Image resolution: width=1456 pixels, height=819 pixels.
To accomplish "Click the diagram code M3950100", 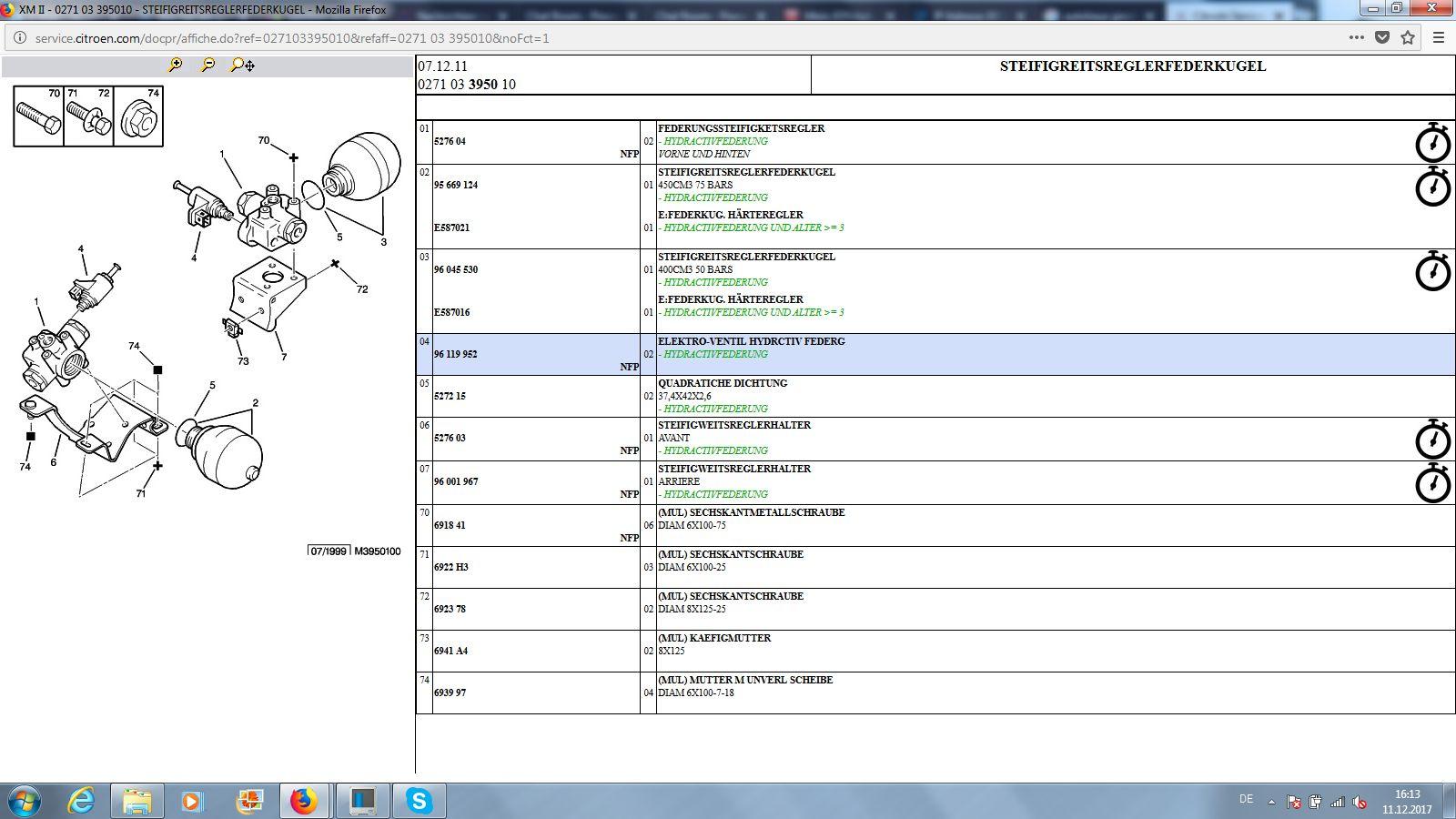I will [377, 551].
